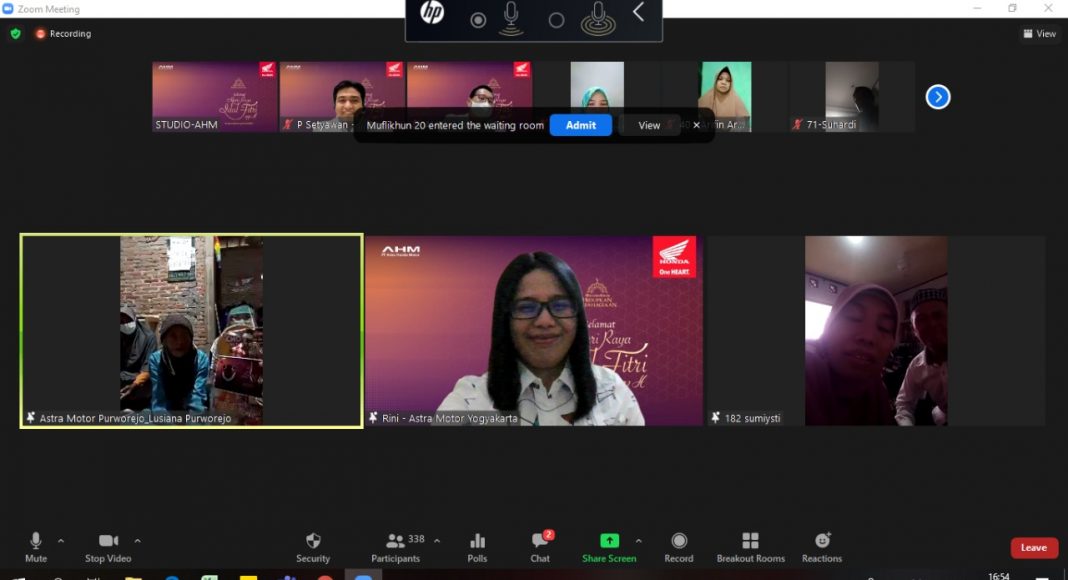Image resolution: width=1068 pixels, height=580 pixels.
Task: Open the Security shield options
Action: pos(313,541)
